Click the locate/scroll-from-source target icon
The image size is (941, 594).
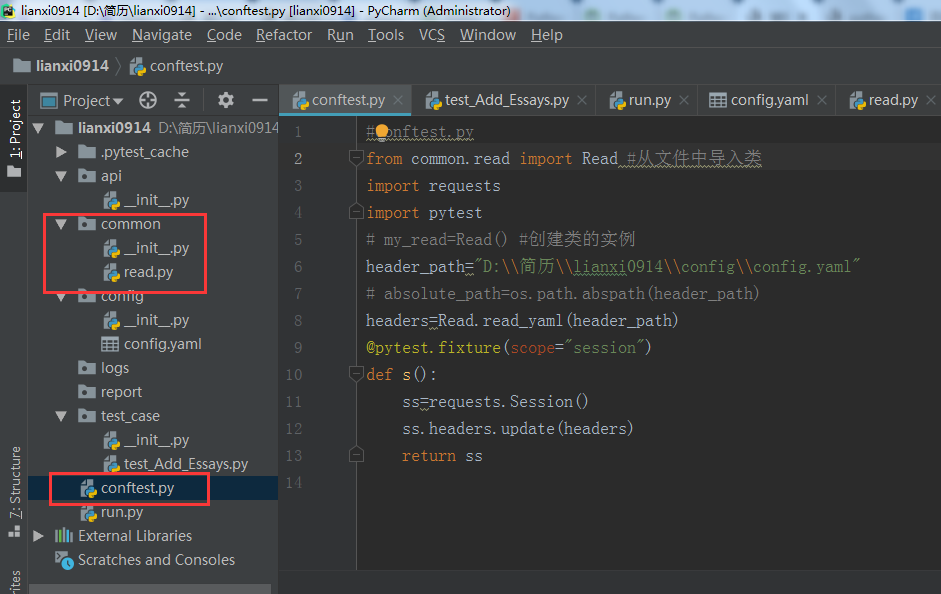148,100
